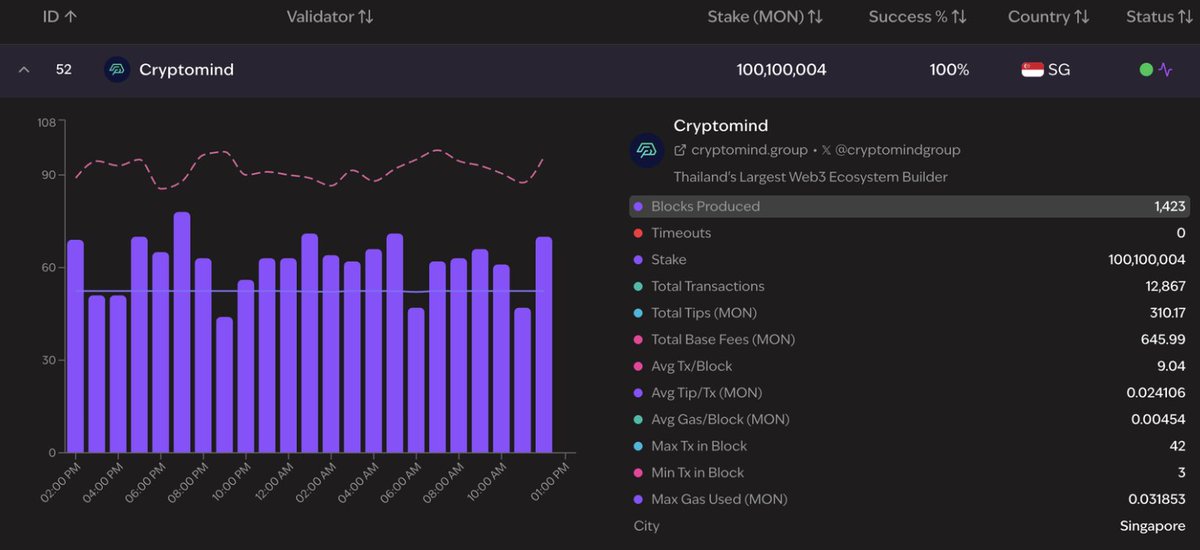
Task: Click the purple dot beside Blocks Produced
Action: [638, 206]
